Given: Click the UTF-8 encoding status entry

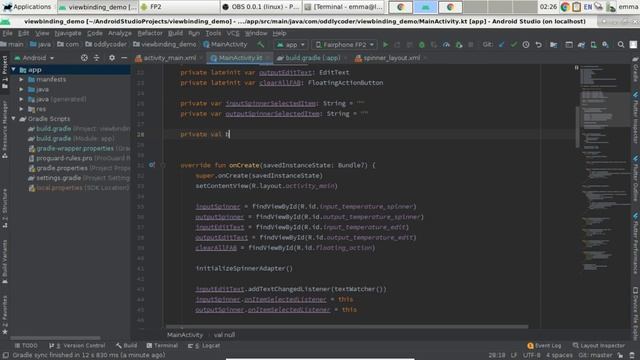Looking at the screenshot, I should pyautogui.click(x=531, y=355).
